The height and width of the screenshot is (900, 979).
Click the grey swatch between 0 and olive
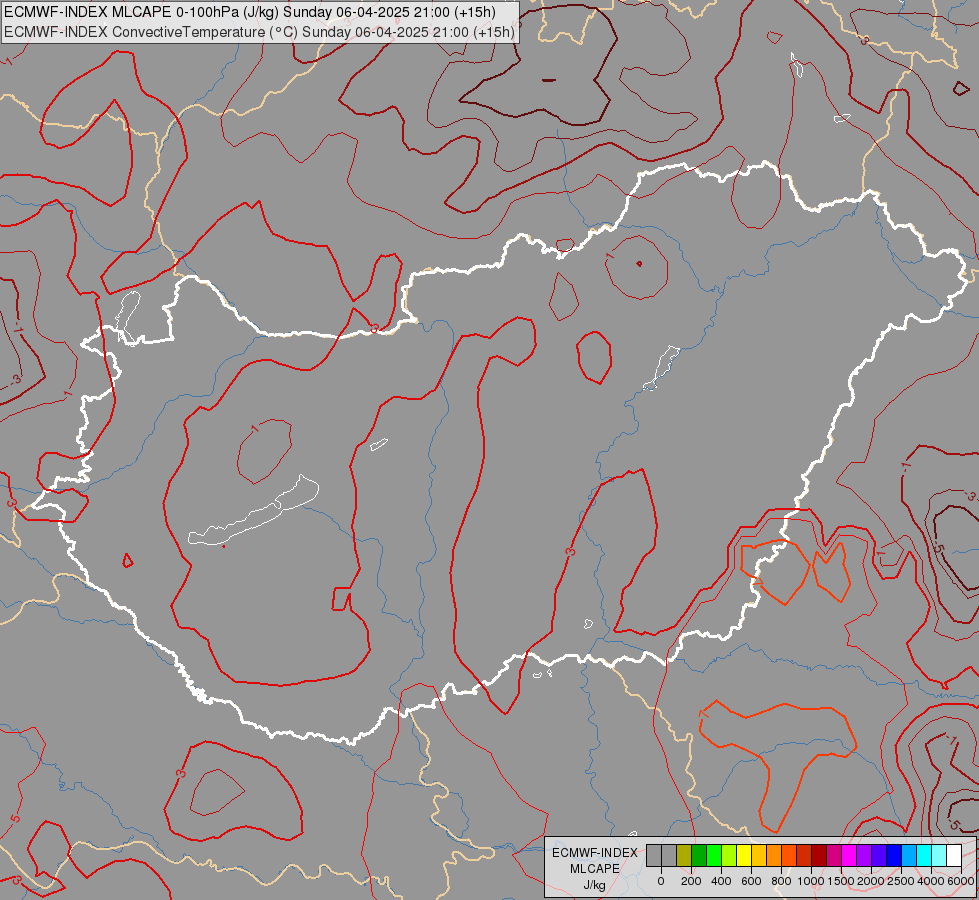point(669,855)
